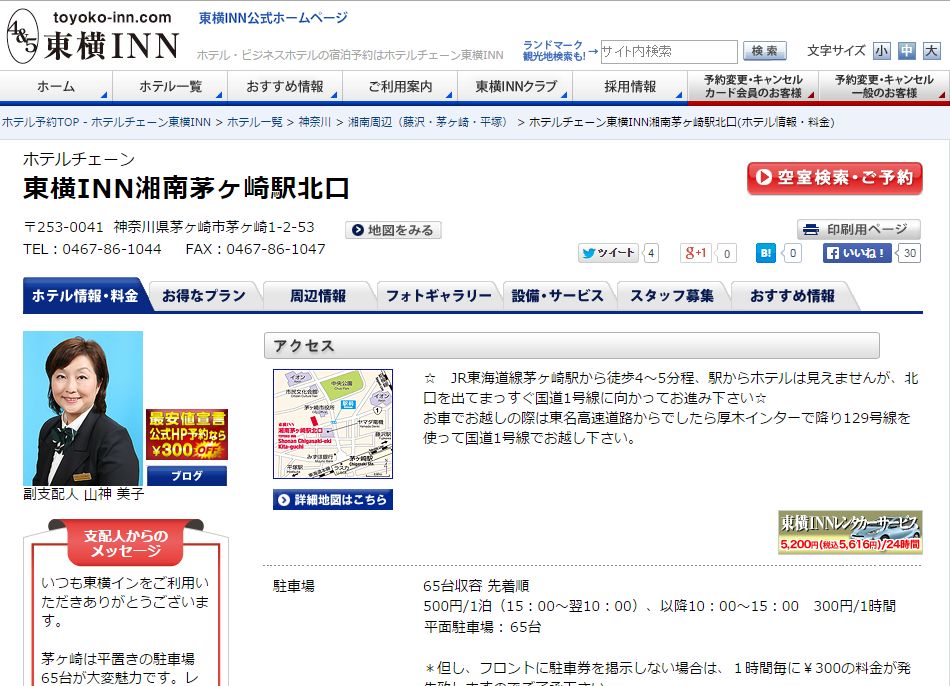Set font size to medium 中
This screenshot has width=950, height=686.
click(x=906, y=51)
